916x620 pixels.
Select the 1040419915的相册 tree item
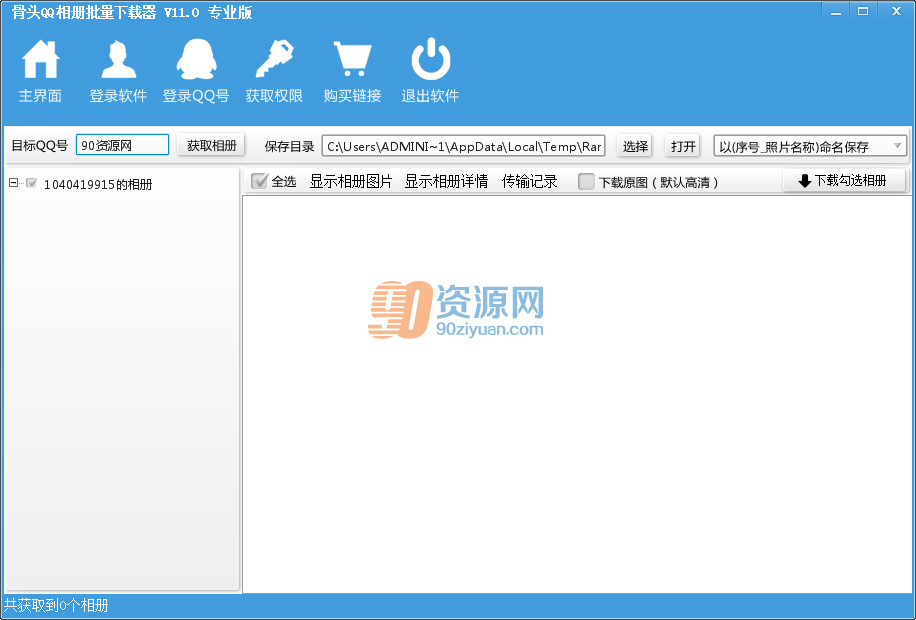[98, 184]
